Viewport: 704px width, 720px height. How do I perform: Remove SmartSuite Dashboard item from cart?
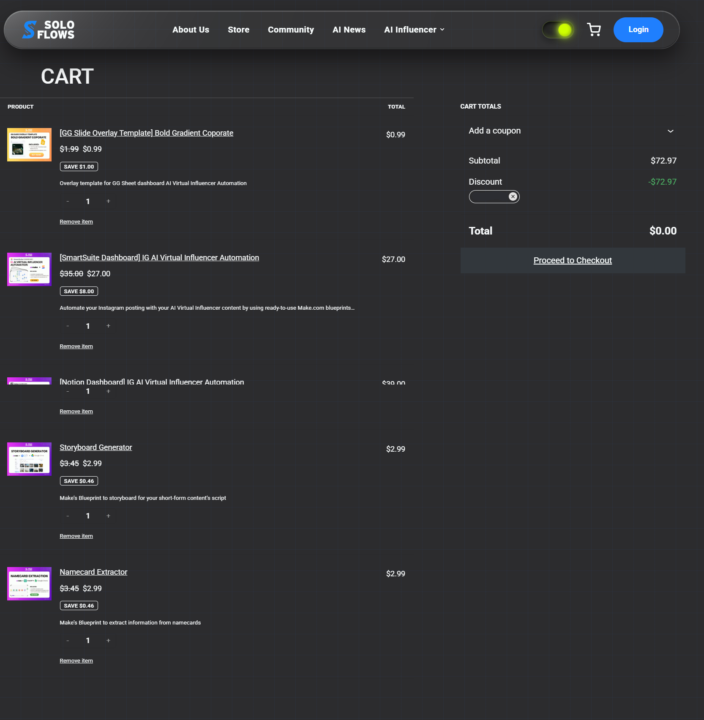(x=76, y=346)
